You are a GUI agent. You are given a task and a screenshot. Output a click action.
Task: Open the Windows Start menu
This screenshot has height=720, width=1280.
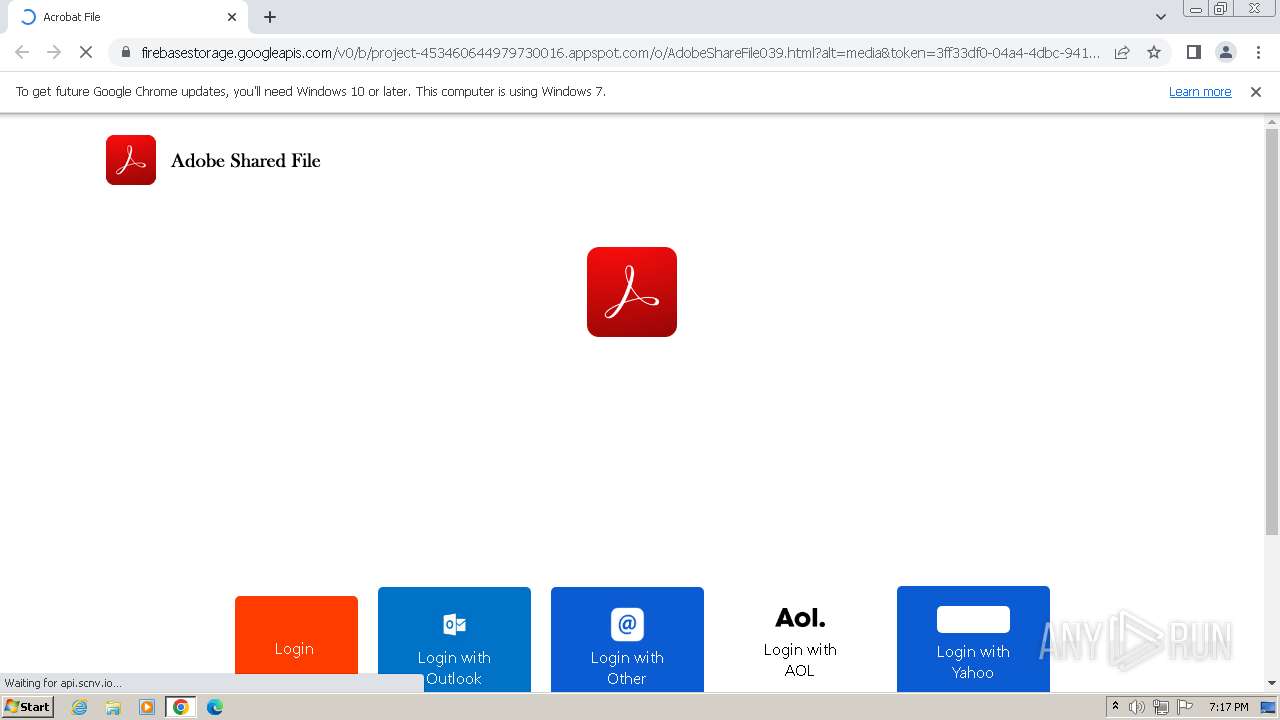coord(27,706)
